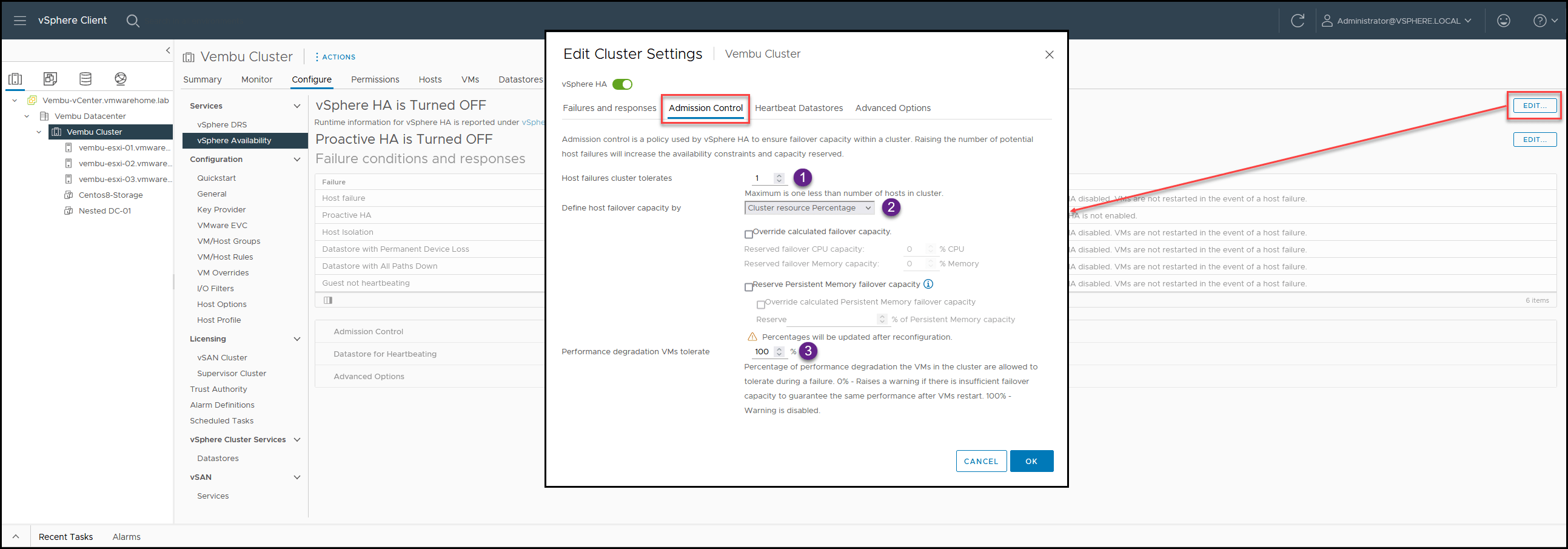Collapse the Licensing section

[297, 339]
